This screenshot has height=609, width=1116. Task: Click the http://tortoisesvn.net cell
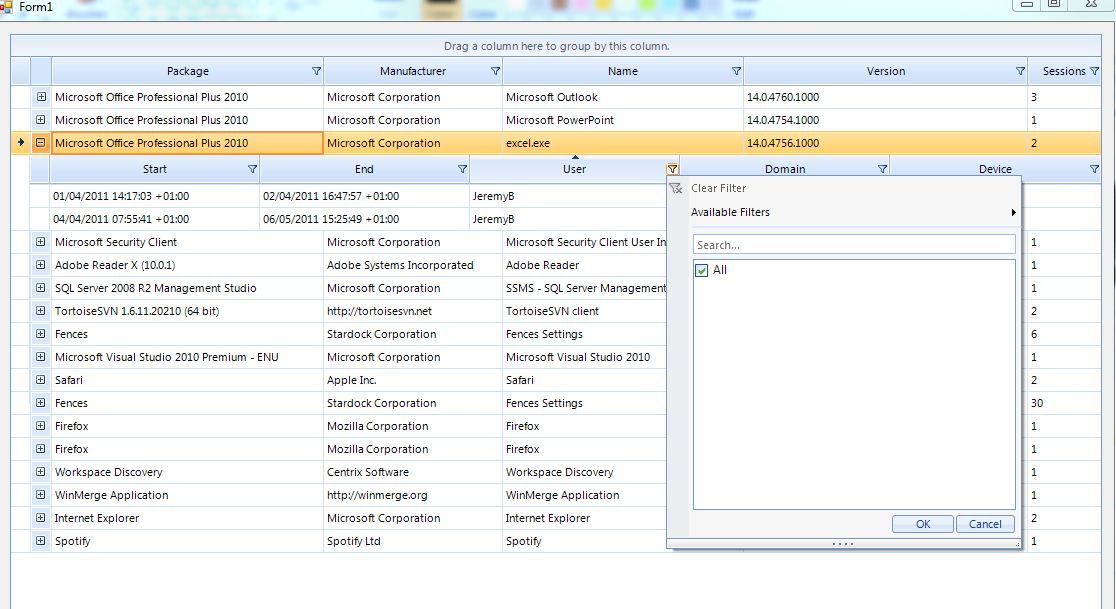coord(413,311)
